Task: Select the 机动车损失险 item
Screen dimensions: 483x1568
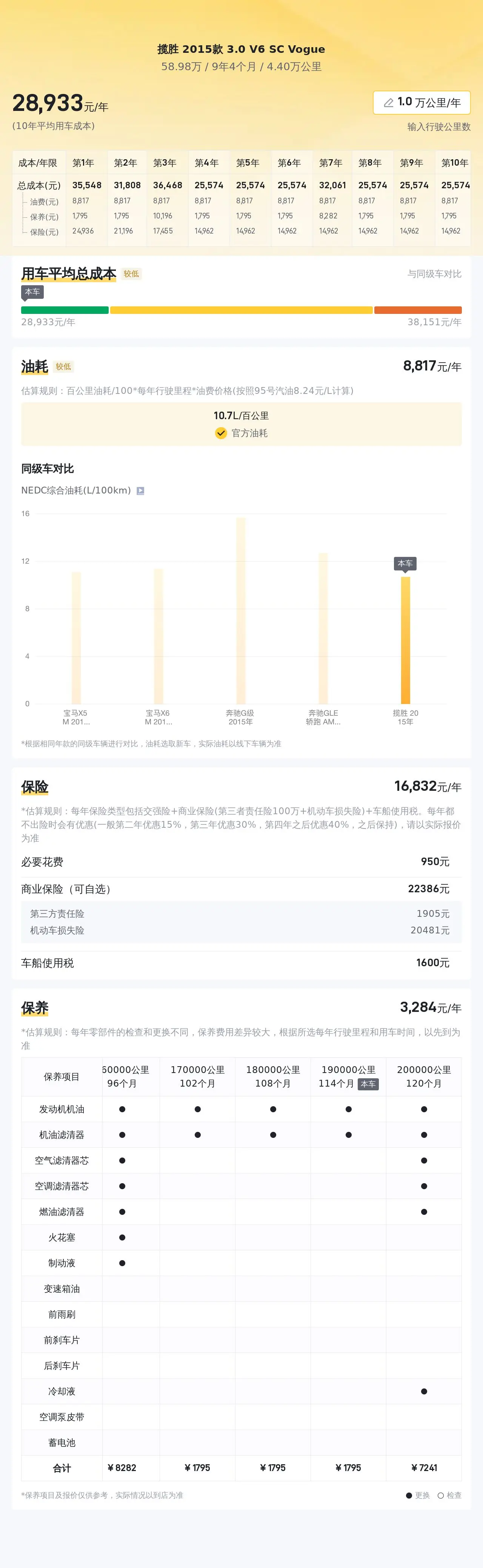Action: (x=241, y=930)
